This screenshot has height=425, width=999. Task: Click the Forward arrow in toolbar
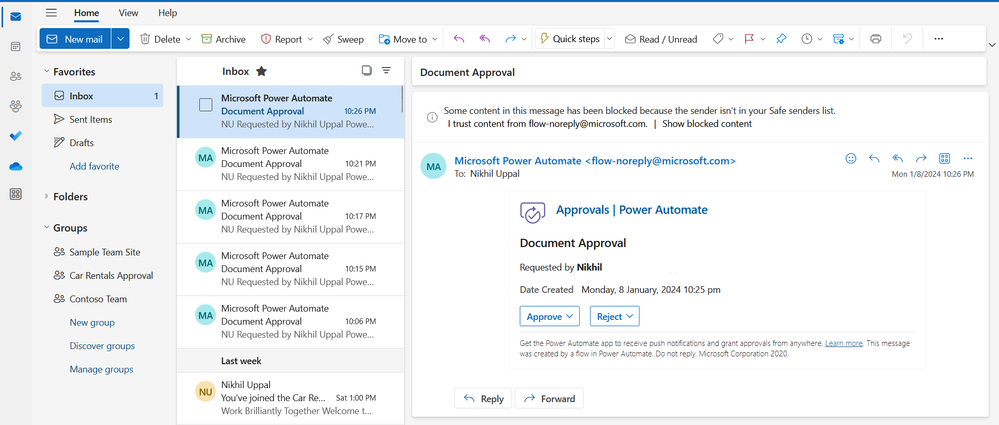click(x=510, y=39)
